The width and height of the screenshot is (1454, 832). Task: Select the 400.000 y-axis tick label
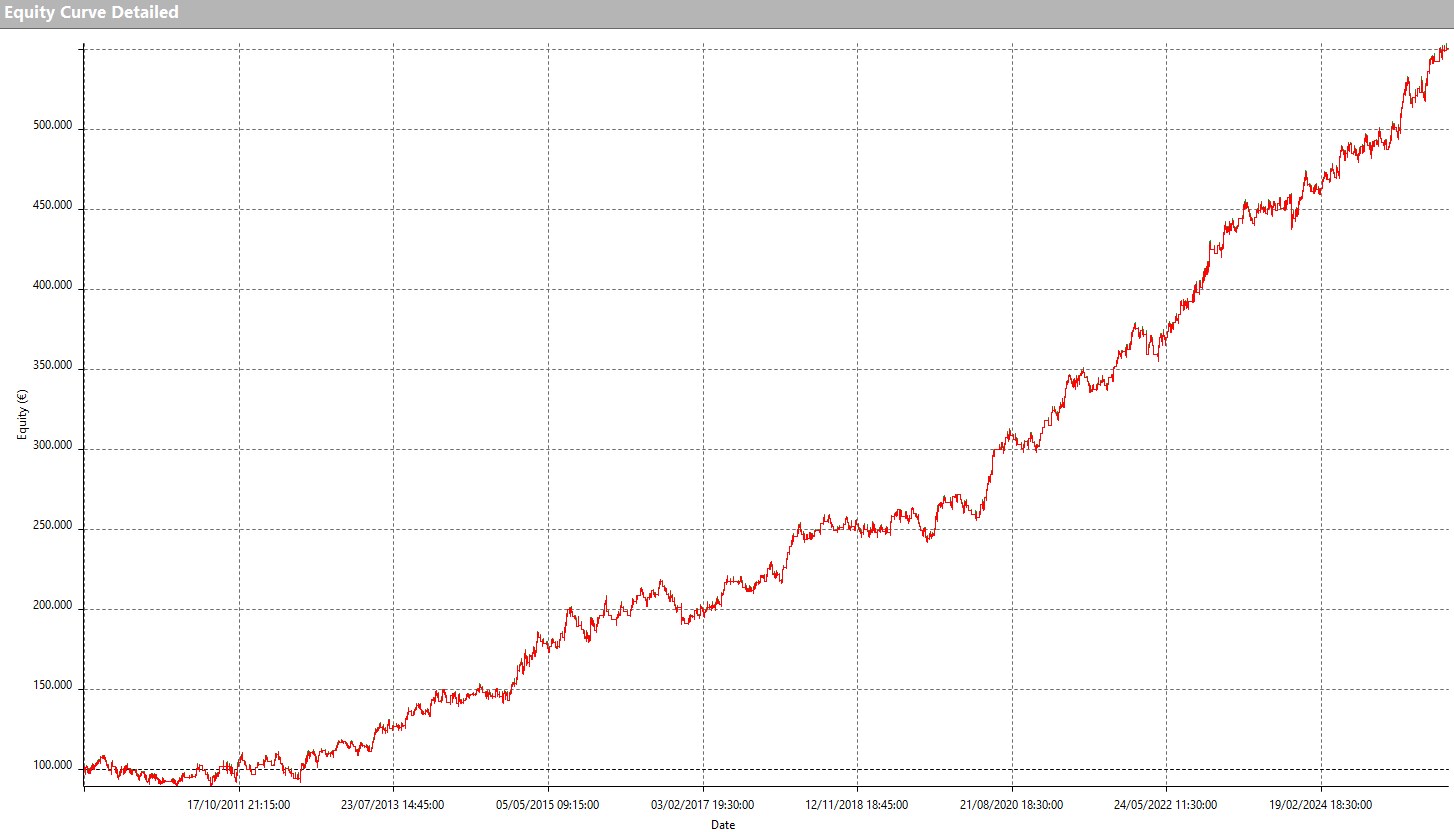(x=53, y=287)
